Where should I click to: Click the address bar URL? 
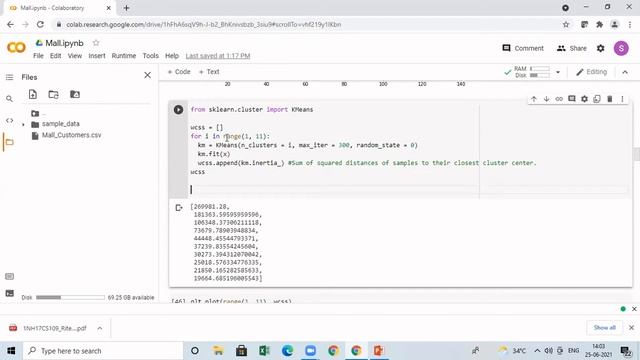(203, 24)
